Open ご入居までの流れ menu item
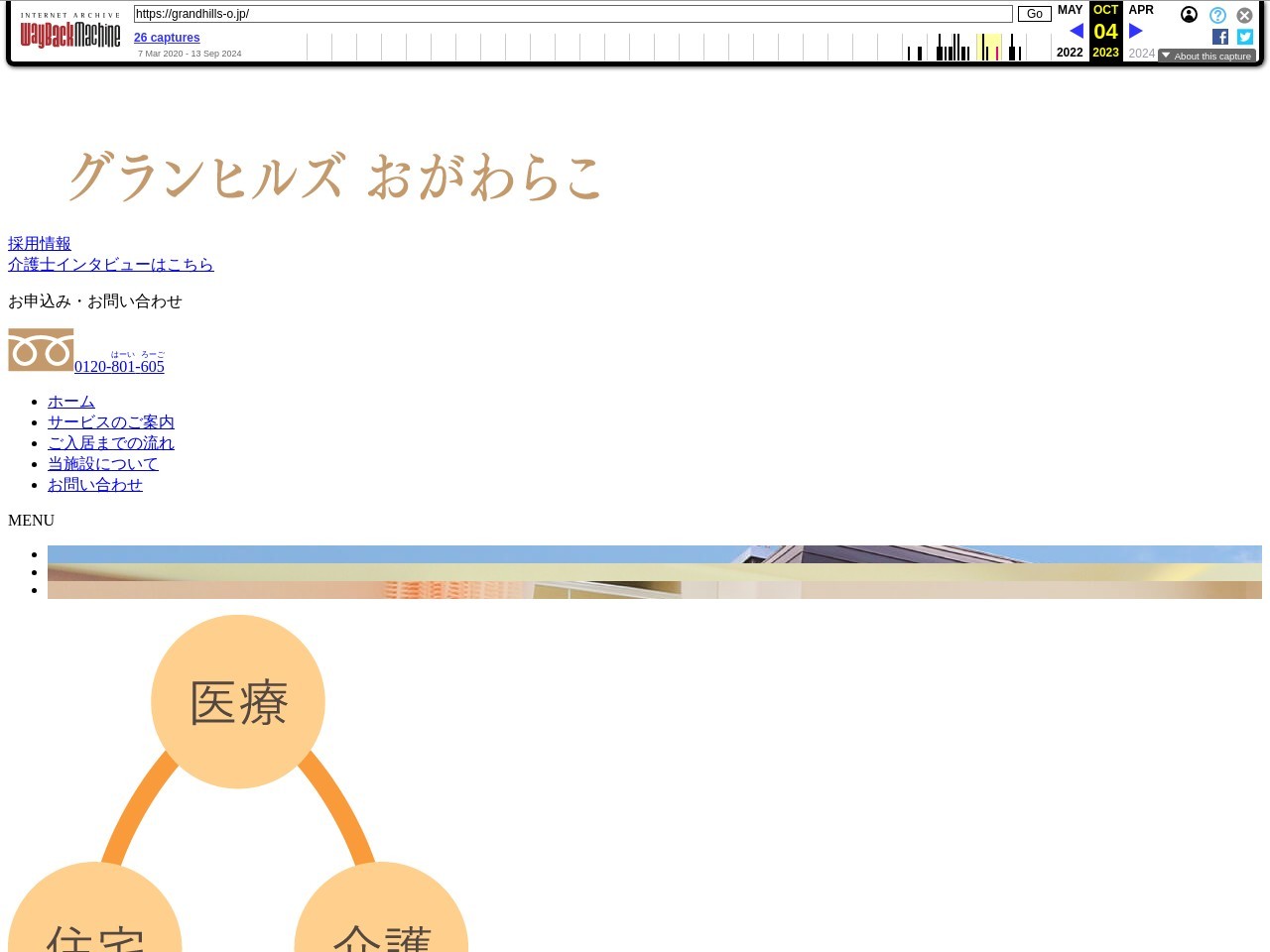The height and width of the screenshot is (952, 1270). coord(111,442)
